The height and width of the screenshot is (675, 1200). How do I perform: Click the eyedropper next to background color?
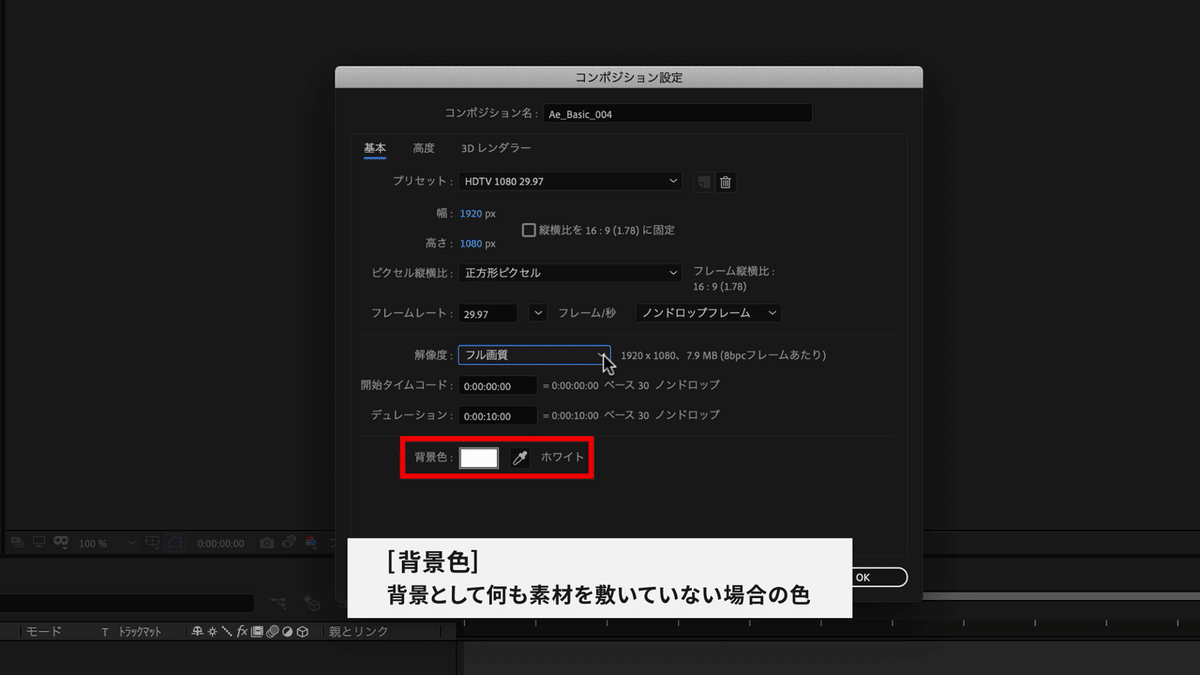point(518,457)
